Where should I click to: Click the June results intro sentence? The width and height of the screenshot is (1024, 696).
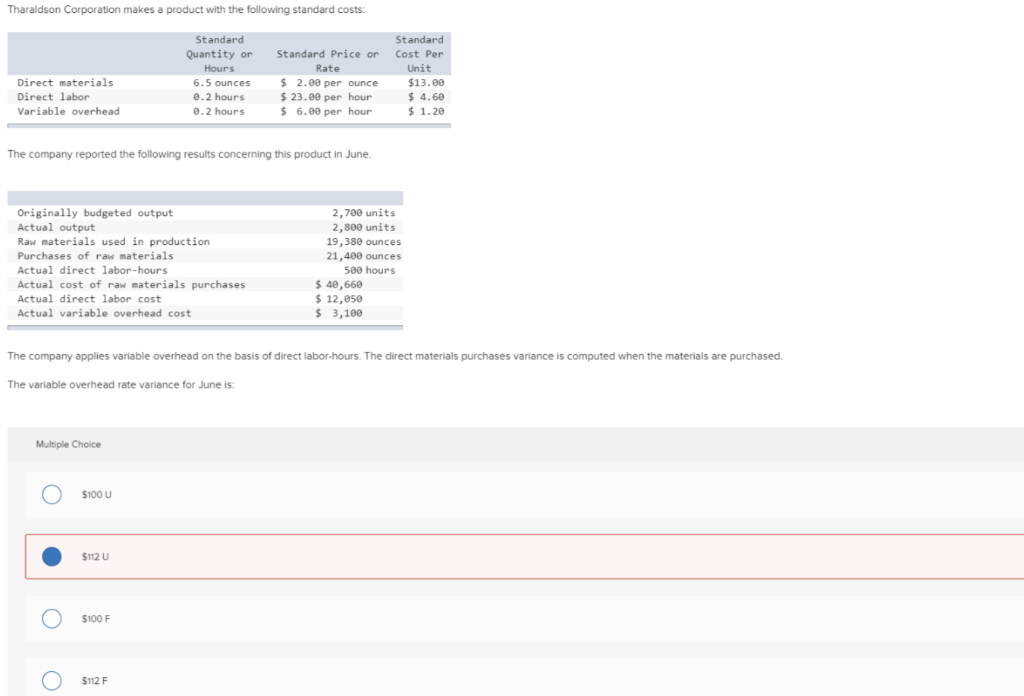[189, 154]
